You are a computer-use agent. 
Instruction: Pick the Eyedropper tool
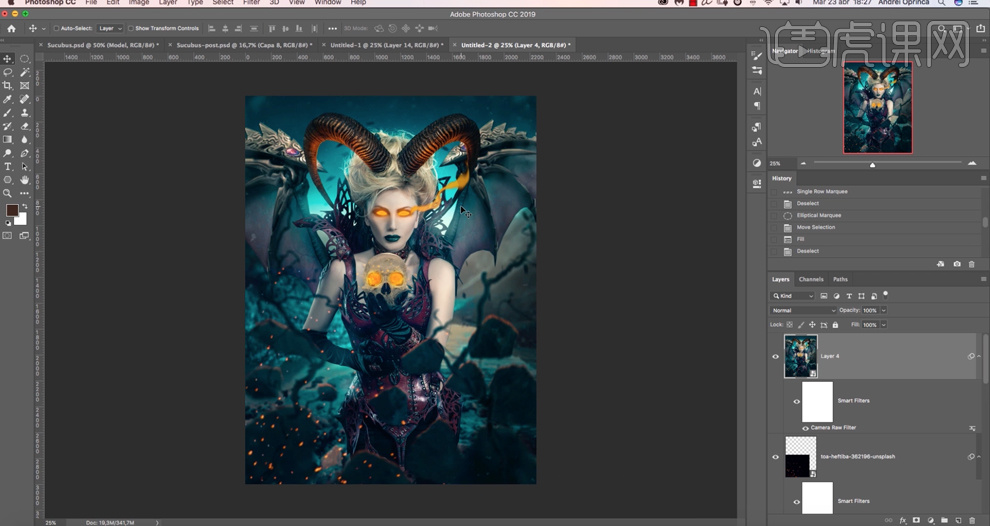point(8,99)
